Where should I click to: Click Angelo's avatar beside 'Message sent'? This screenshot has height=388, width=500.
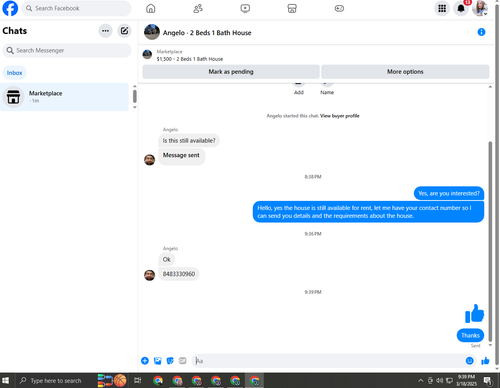click(149, 160)
